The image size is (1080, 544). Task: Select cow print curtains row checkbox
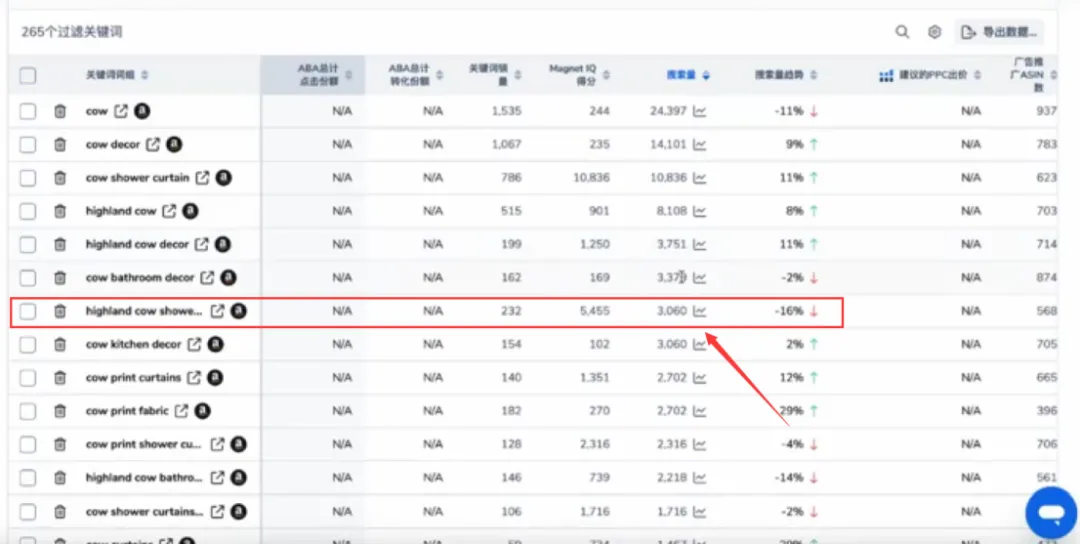28,377
